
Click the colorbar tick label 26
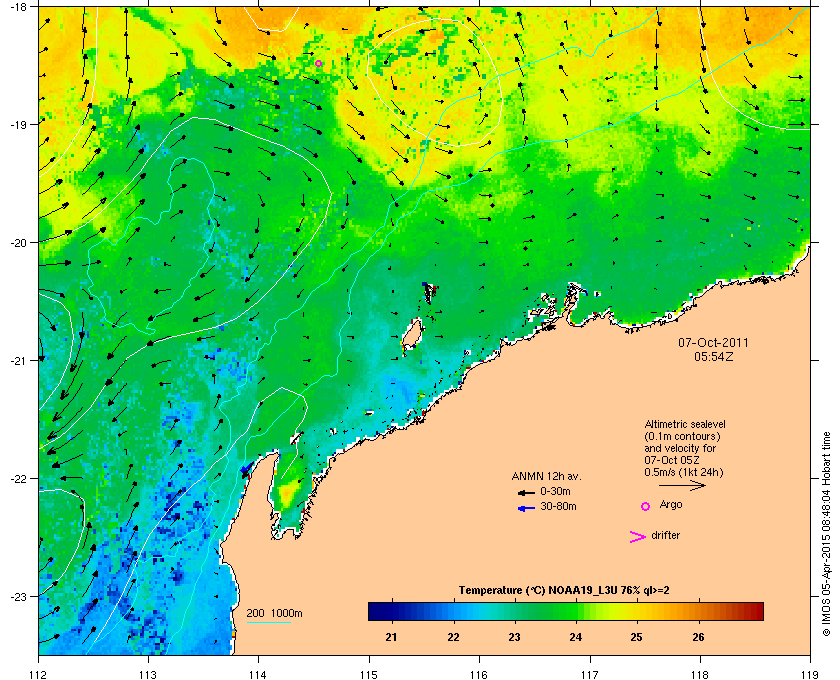click(698, 637)
